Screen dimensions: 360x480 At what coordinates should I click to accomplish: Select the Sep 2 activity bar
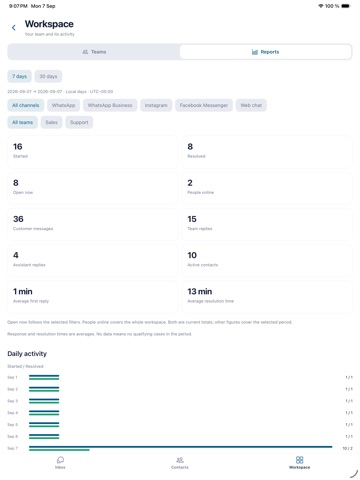click(44, 389)
